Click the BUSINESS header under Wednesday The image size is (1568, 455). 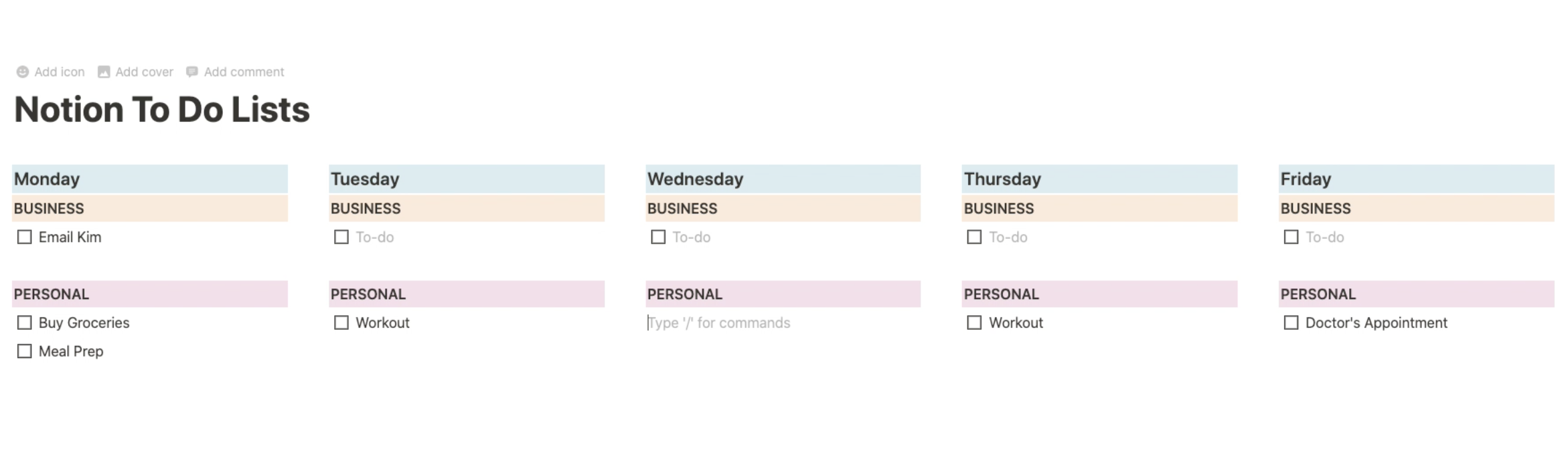click(682, 208)
